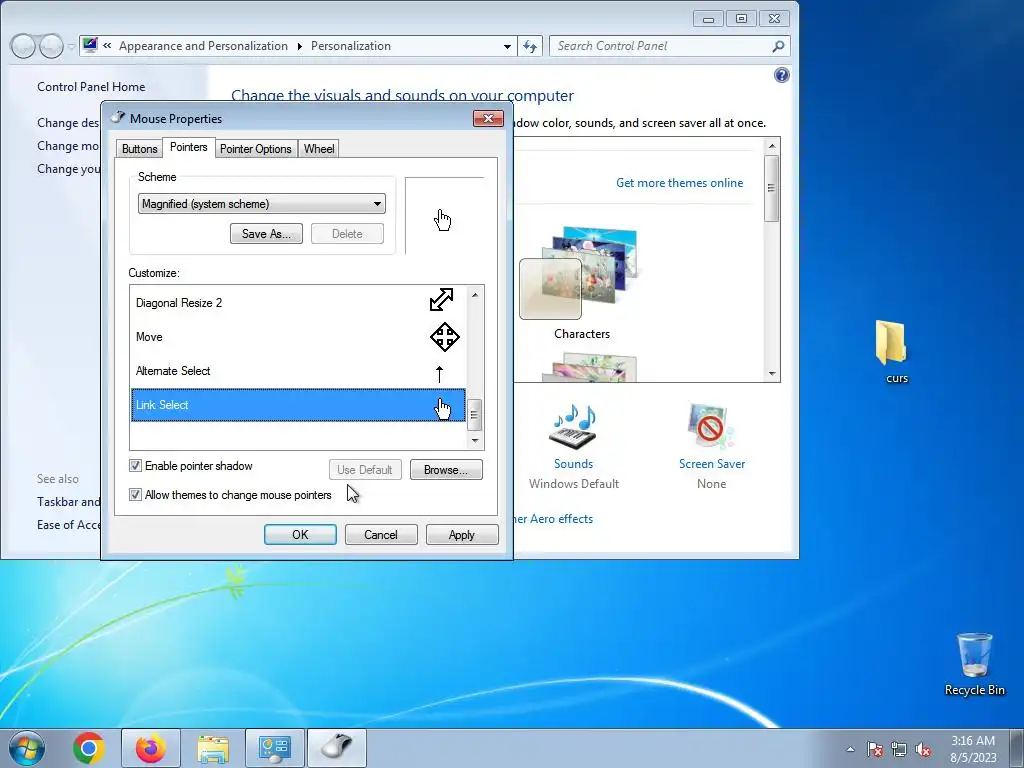The width and height of the screenshot is (1024, 768).
Task: Select the Recycle Bin desktop icon
Action: [974, 664]
